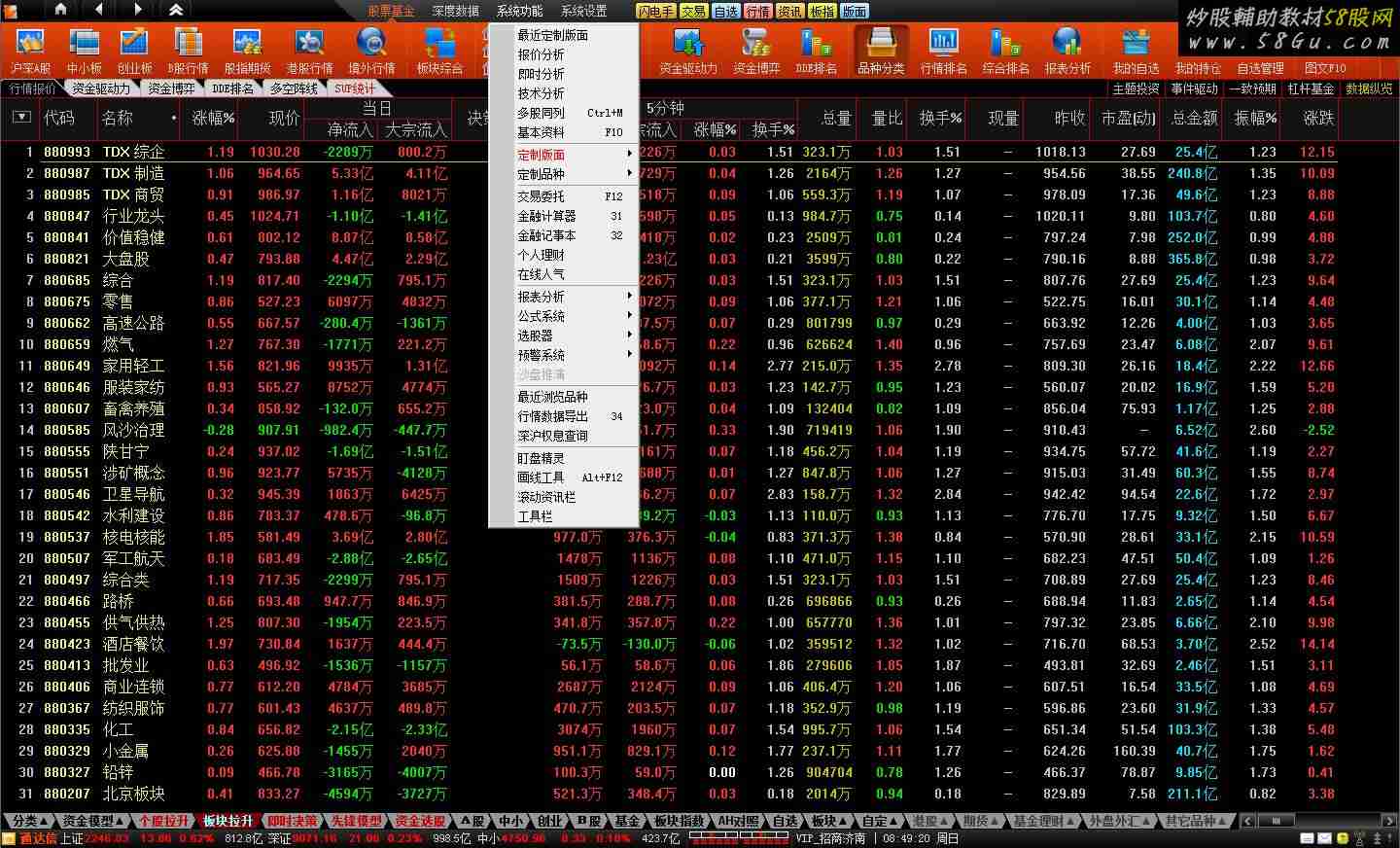Click the 主题投资 link
This screenshot has height=848, width=1400.
(1136, 88)
